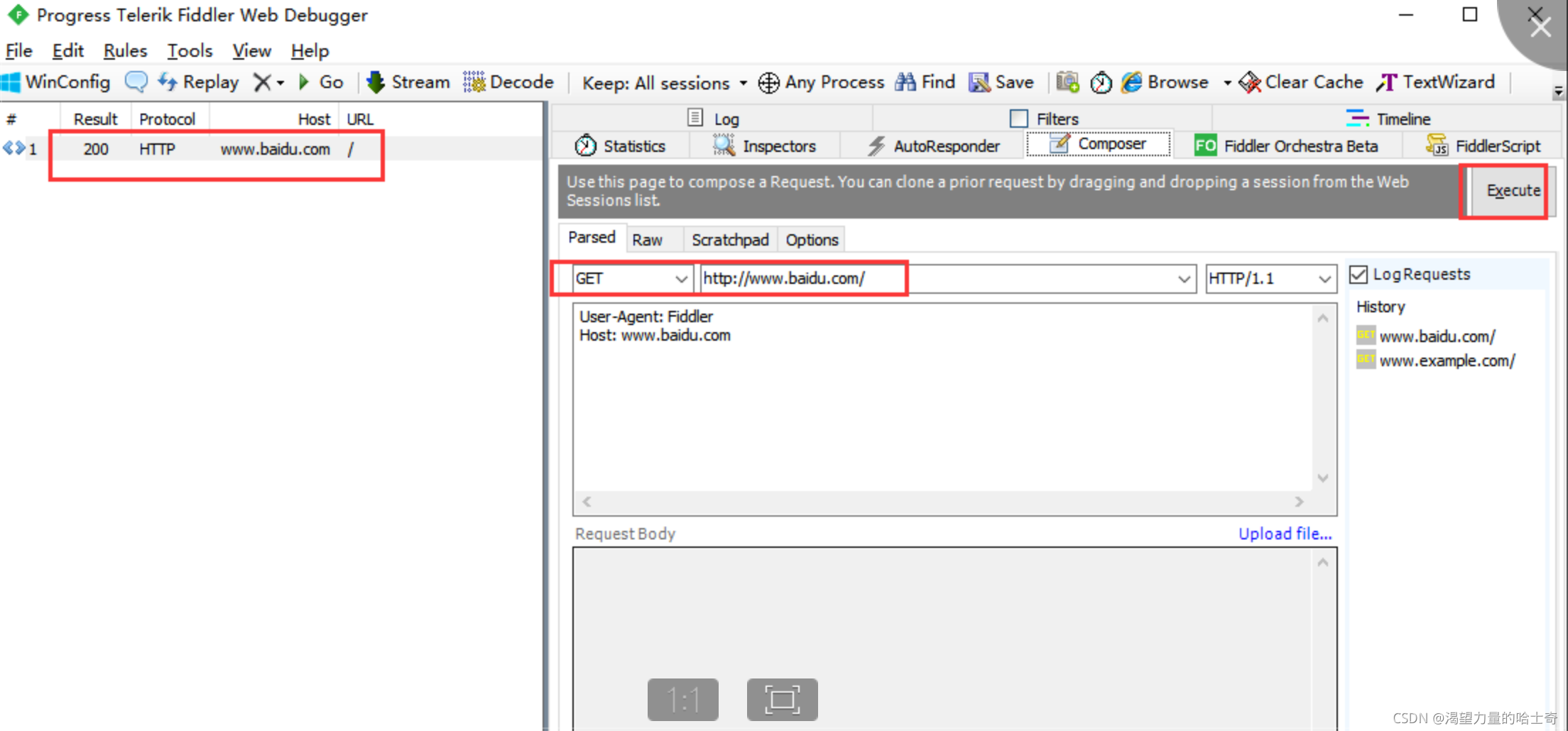
Task: Enable the Filters checkbox
Action: click(1018, 119)
